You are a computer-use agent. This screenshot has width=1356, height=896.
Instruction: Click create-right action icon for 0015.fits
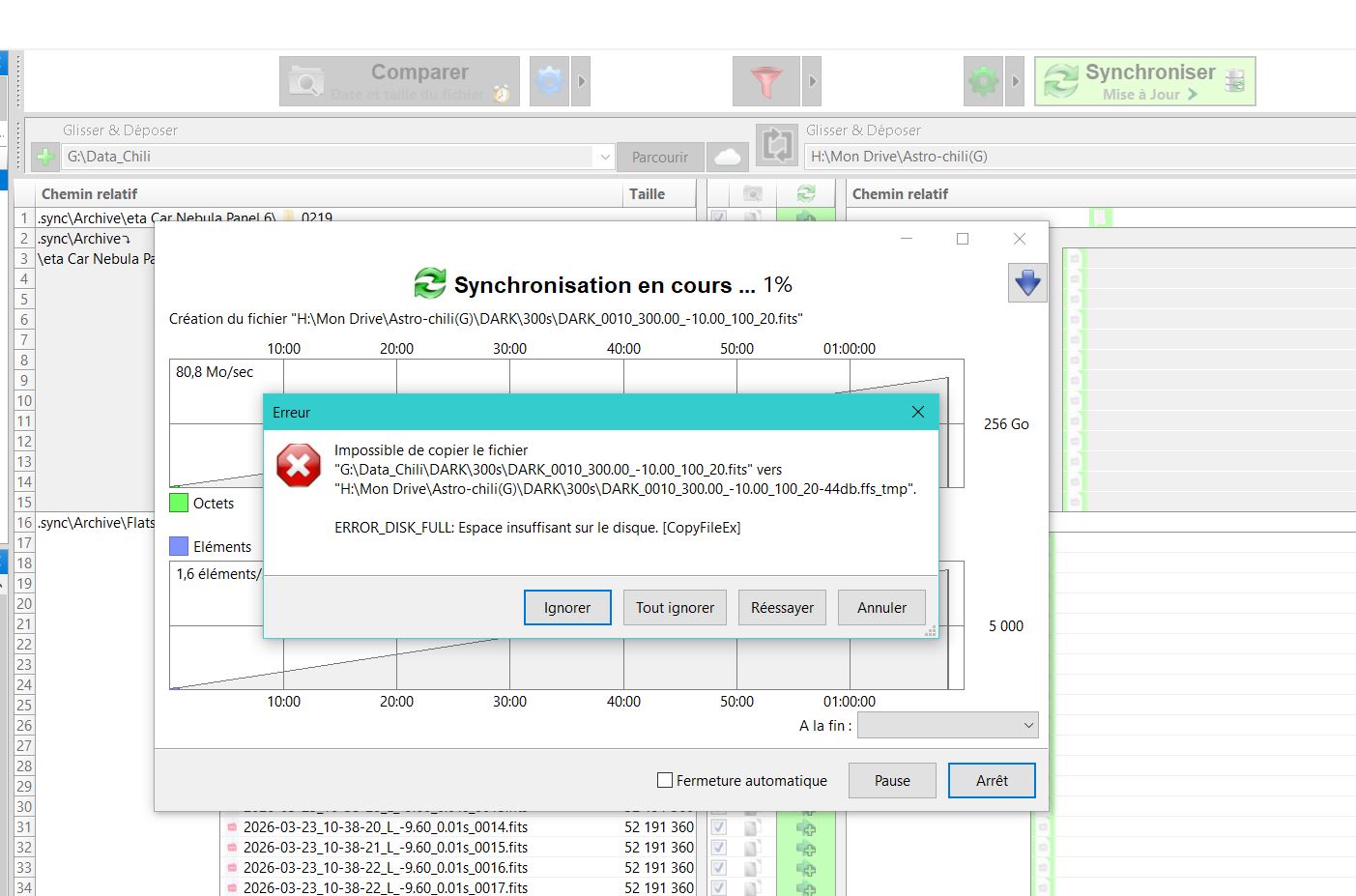tap(805, 848)
